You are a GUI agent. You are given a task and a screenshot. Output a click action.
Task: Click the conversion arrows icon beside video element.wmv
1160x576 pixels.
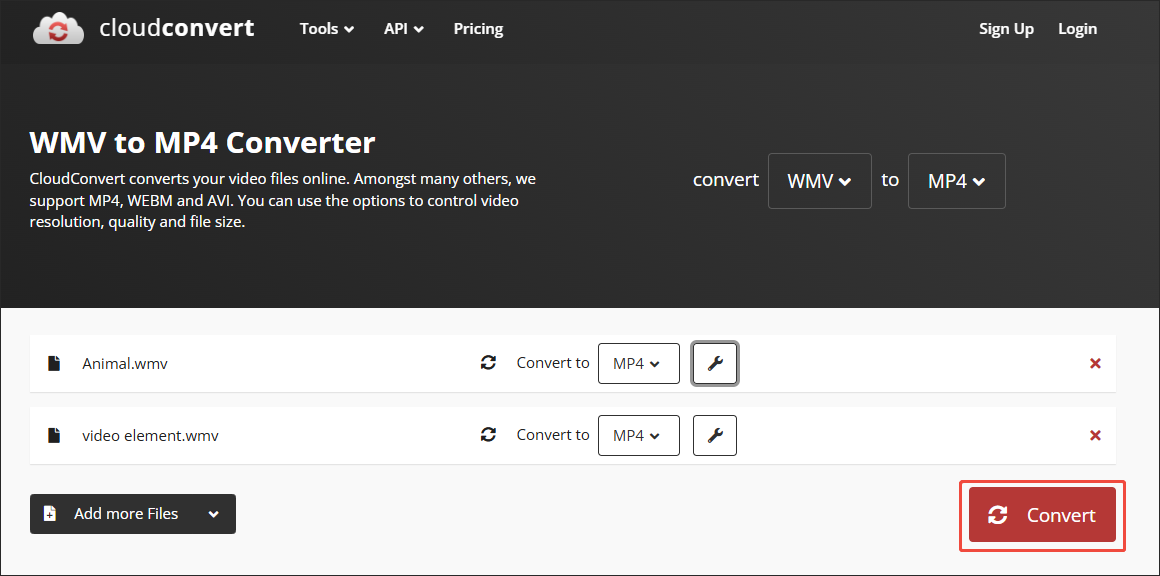(488, 435)
